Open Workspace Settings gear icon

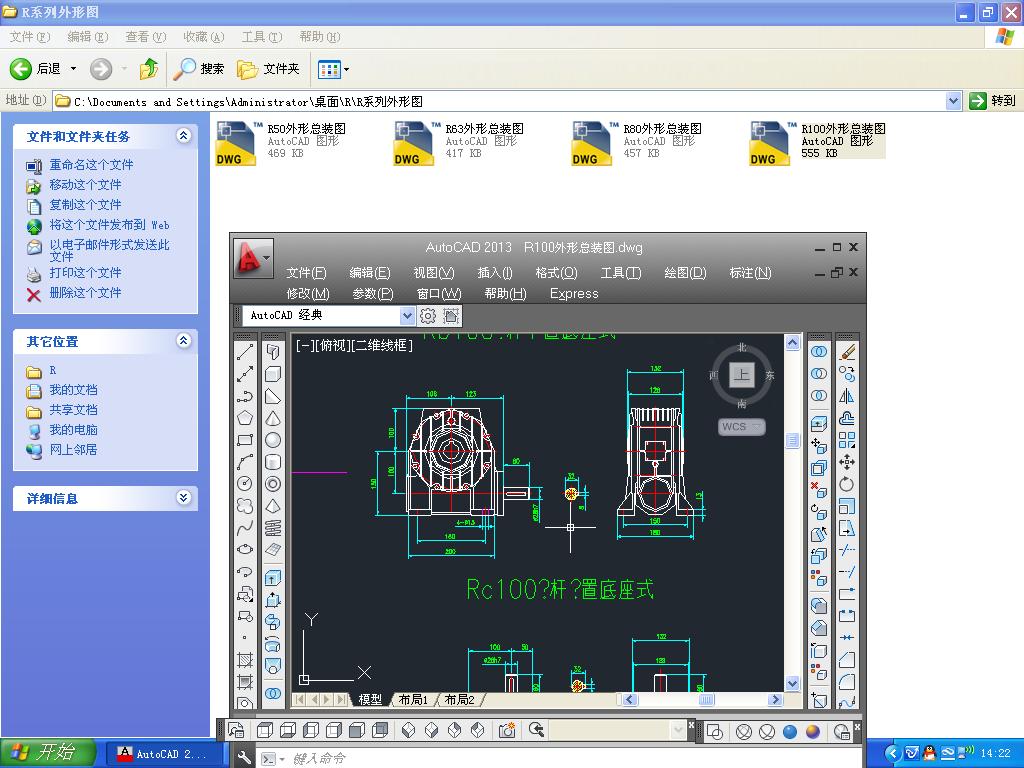(x=428, y=316)
